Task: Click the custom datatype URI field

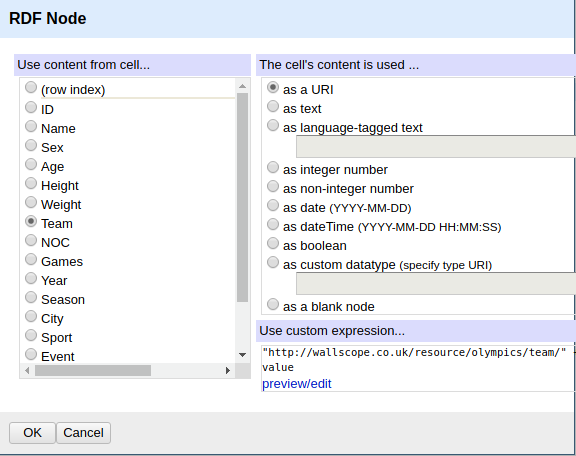Action: click(436, 283)
